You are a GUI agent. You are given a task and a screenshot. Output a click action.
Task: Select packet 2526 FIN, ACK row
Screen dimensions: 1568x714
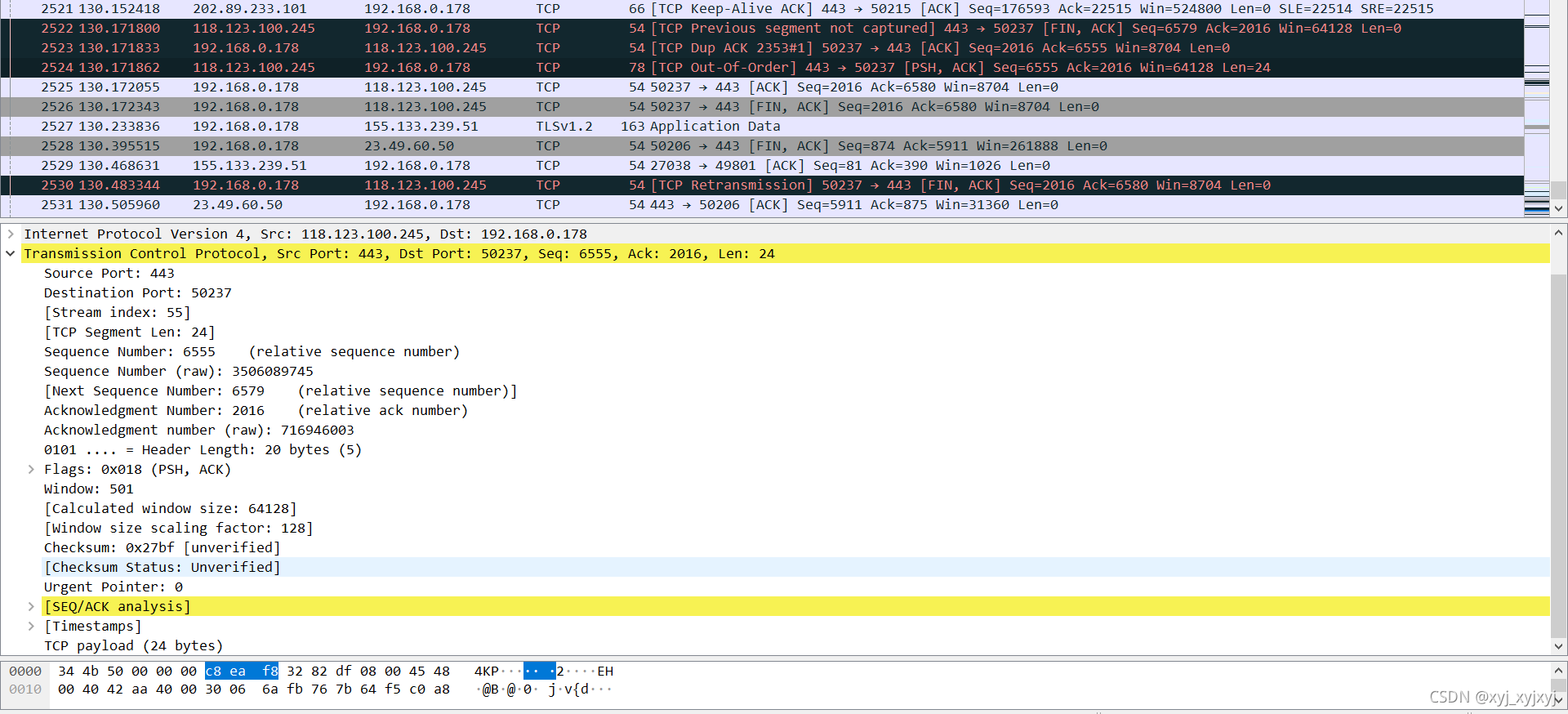tap(762, 106)
